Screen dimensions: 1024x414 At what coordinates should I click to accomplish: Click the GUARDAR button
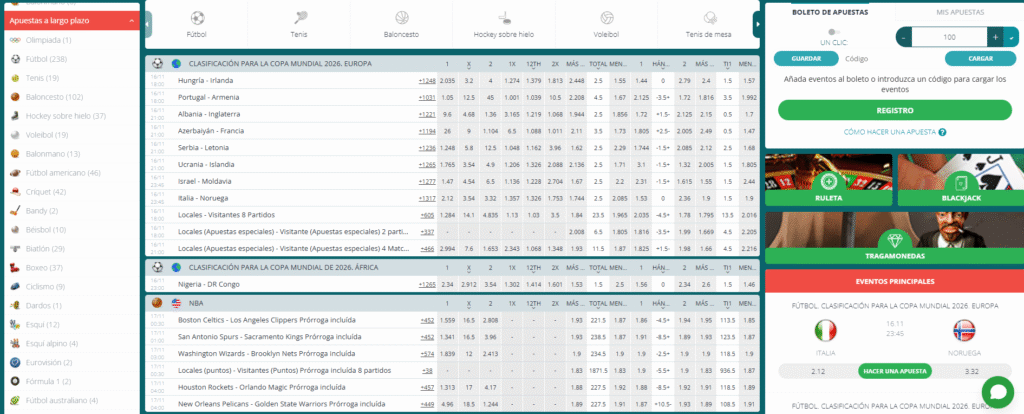[x=806, y=59]
